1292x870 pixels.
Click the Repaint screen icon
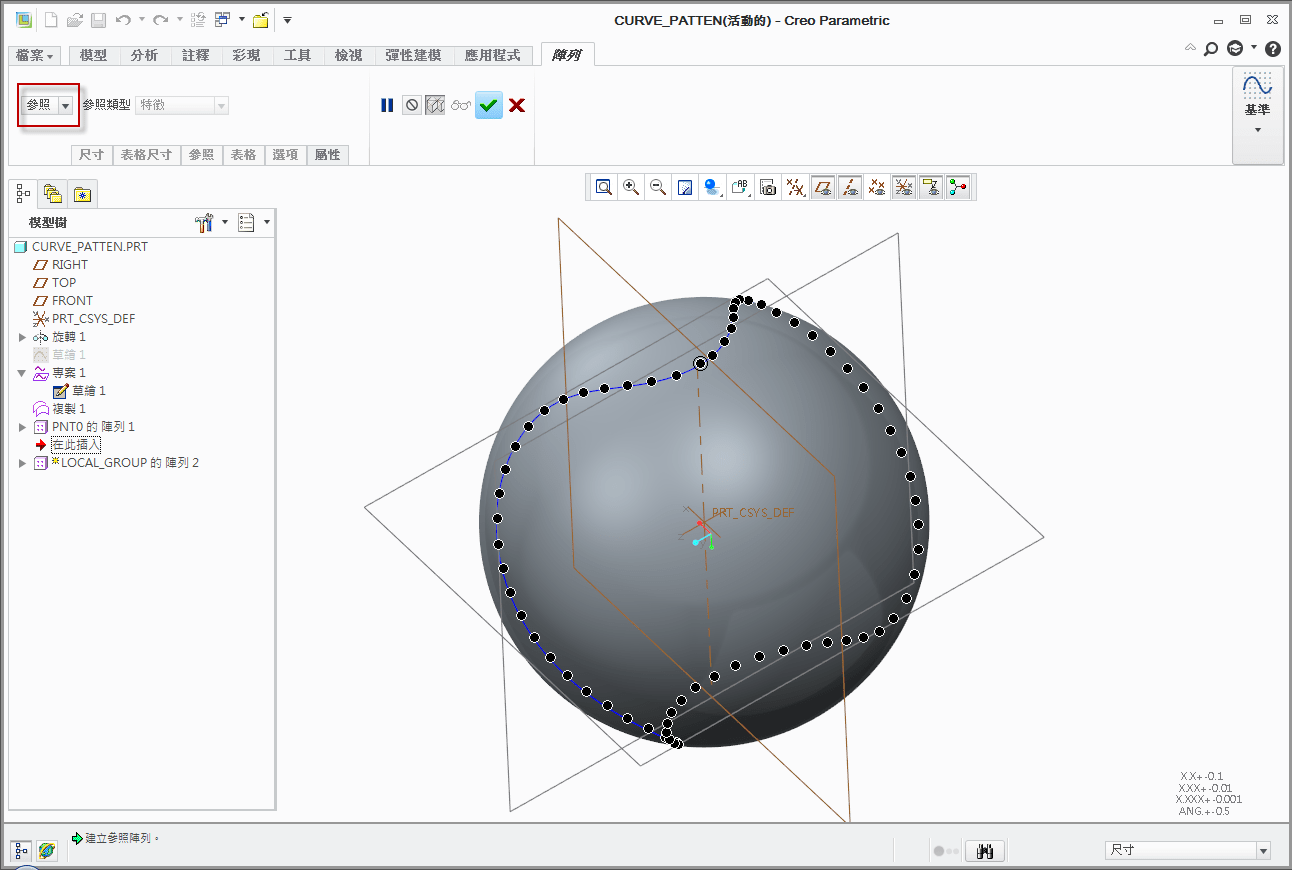[685, 187]
